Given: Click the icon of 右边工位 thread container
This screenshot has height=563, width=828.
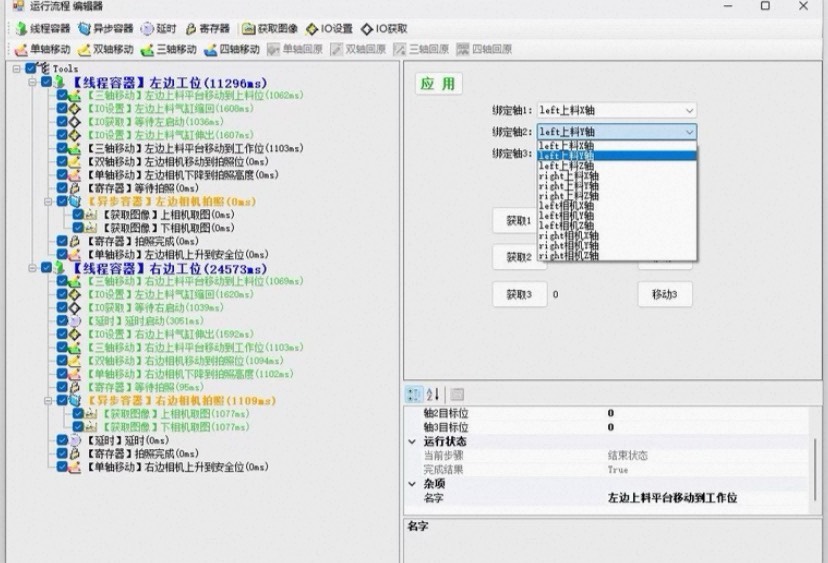Looking at the screenshot, I should click(60, 268).
